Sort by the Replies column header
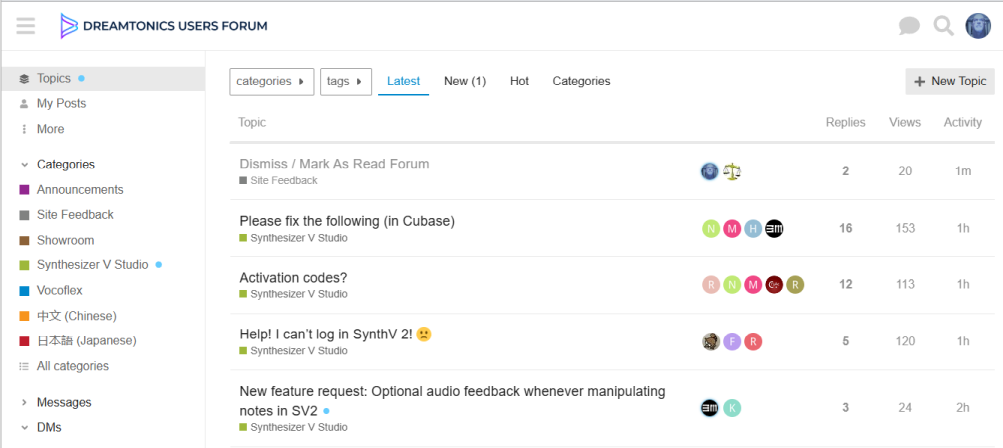 tap(846, 122)
